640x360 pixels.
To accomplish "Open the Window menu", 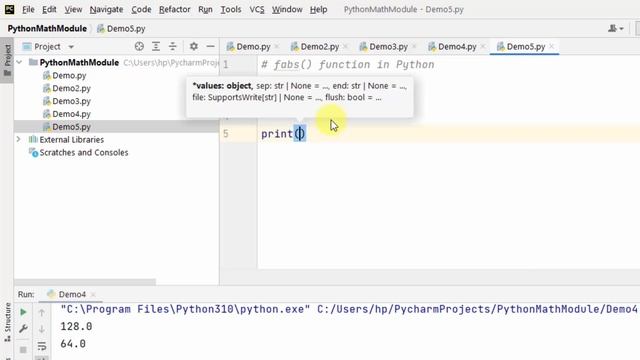I will coord(287,9).
